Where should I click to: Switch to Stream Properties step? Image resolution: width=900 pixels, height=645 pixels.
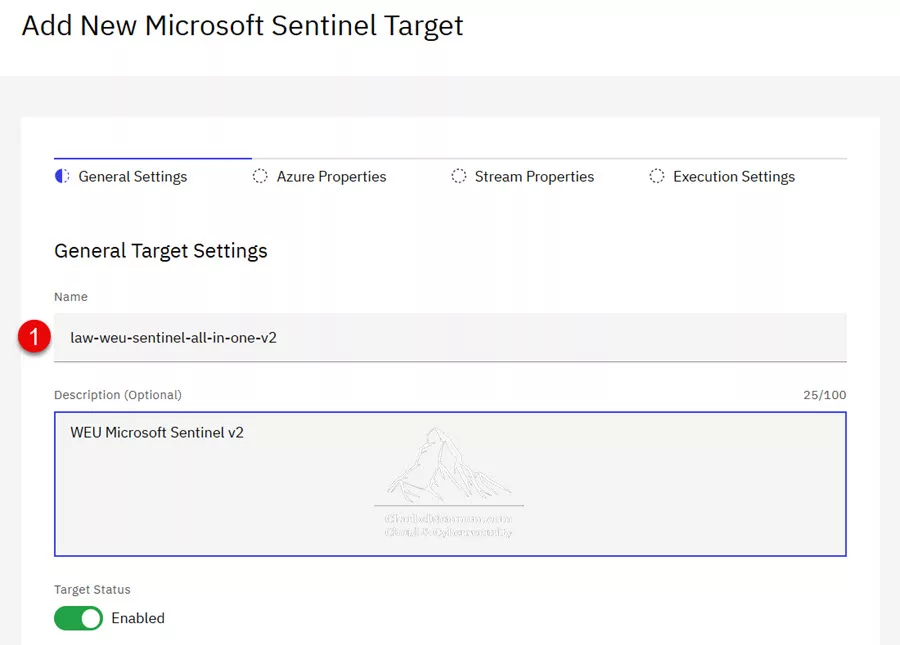[534, 177]
